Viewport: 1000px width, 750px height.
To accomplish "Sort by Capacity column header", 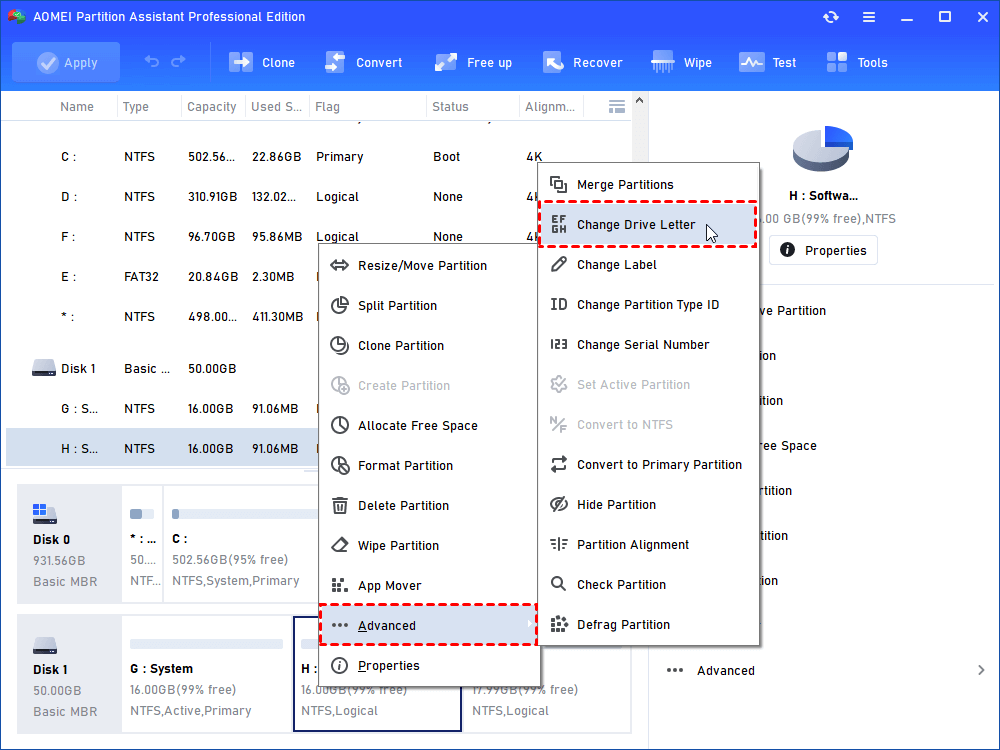I will click(x=212, y=107).
